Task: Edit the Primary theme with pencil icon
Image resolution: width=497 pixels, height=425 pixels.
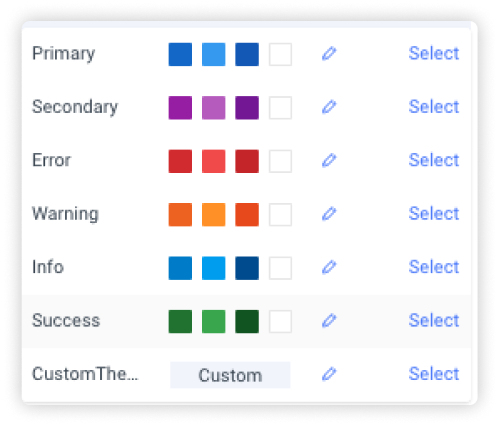Action: pyautogui.click(x=329, y=54)
